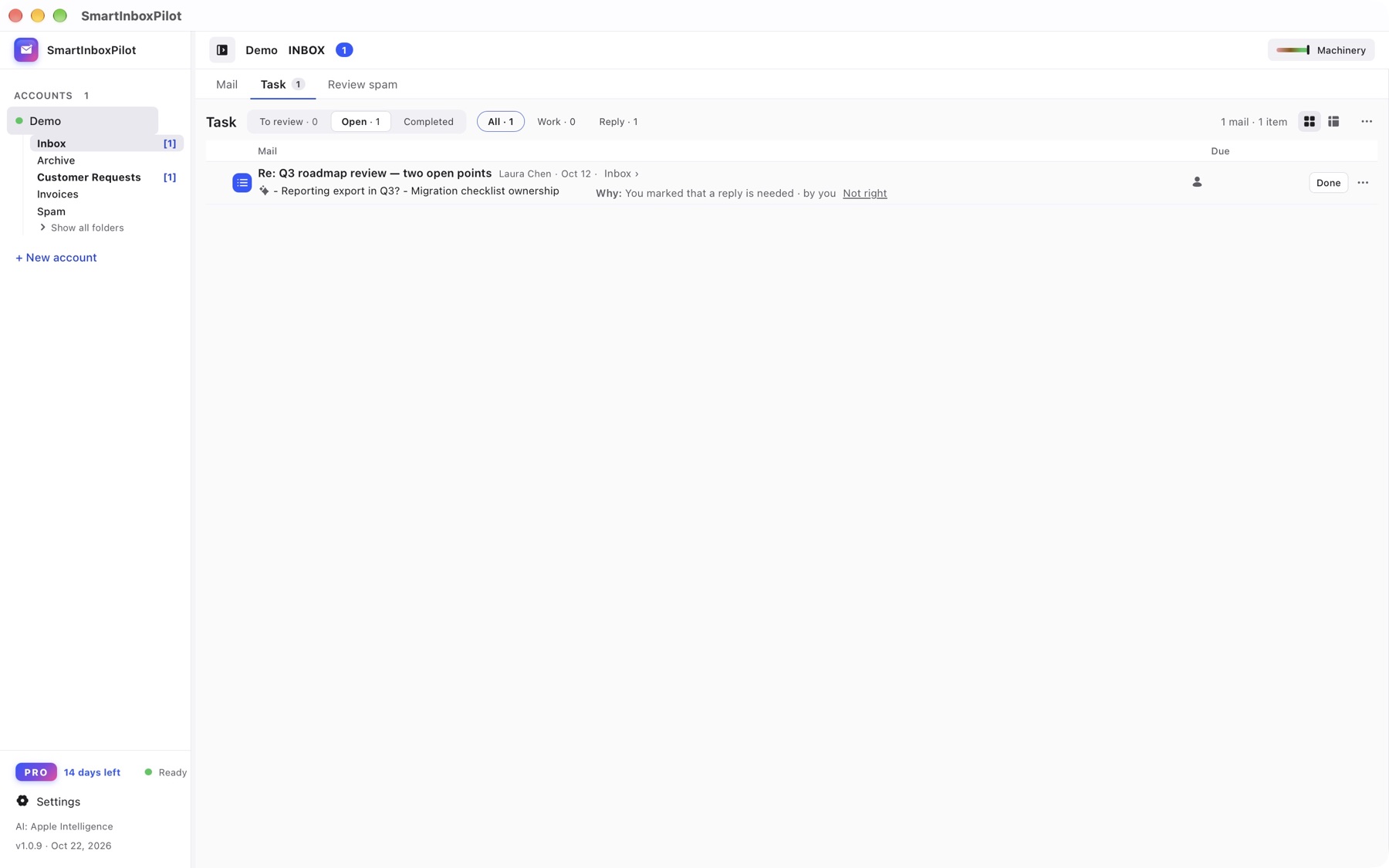Mark the task as Done
The image size is (1389, 868).
(1328, 183)
